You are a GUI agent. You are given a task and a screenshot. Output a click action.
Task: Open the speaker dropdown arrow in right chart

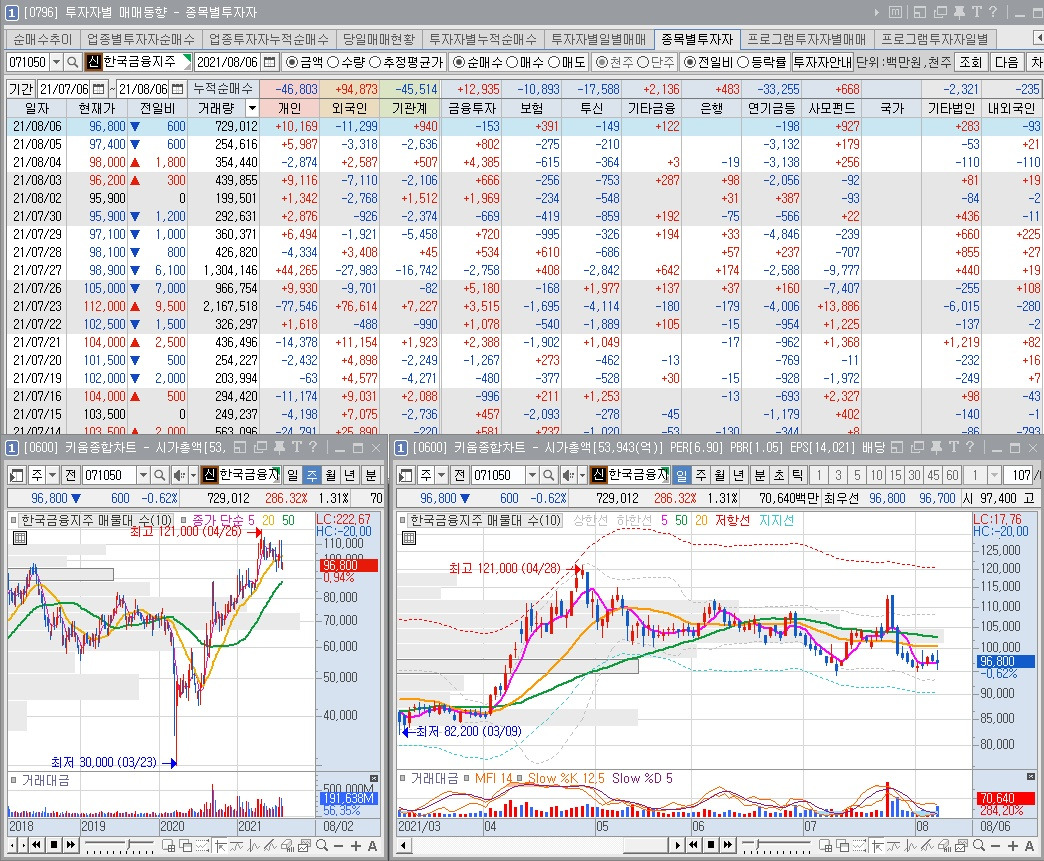coord(583,475)
